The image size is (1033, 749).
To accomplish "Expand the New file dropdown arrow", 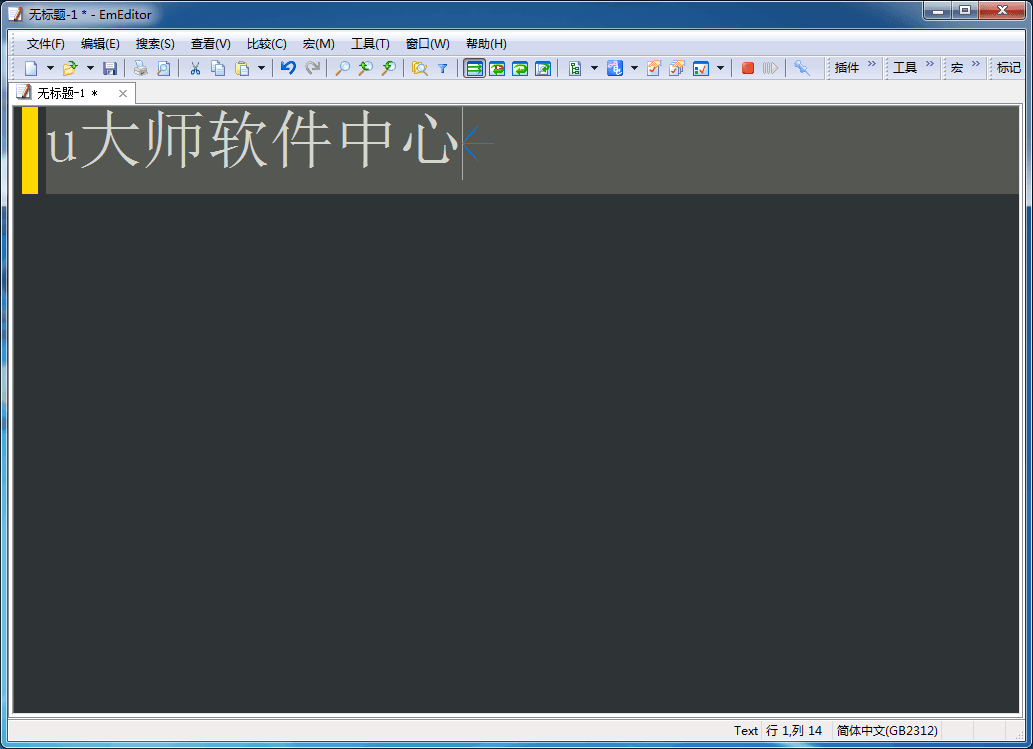I will [51, 68].
